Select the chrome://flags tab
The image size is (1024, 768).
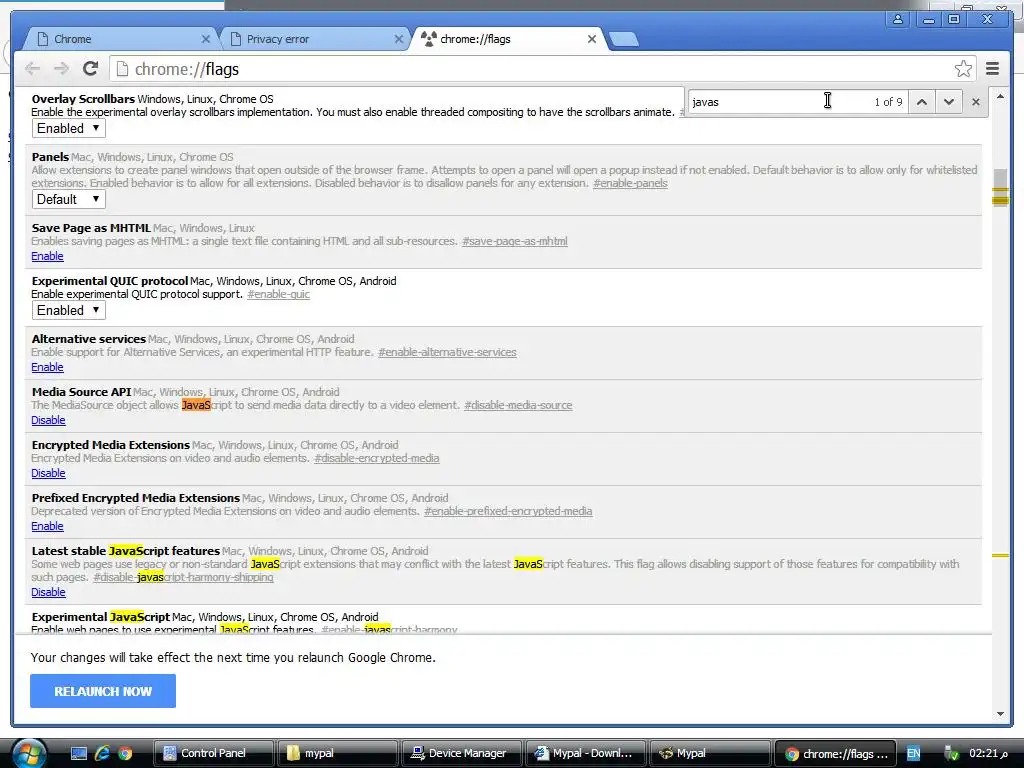(506, 39)
